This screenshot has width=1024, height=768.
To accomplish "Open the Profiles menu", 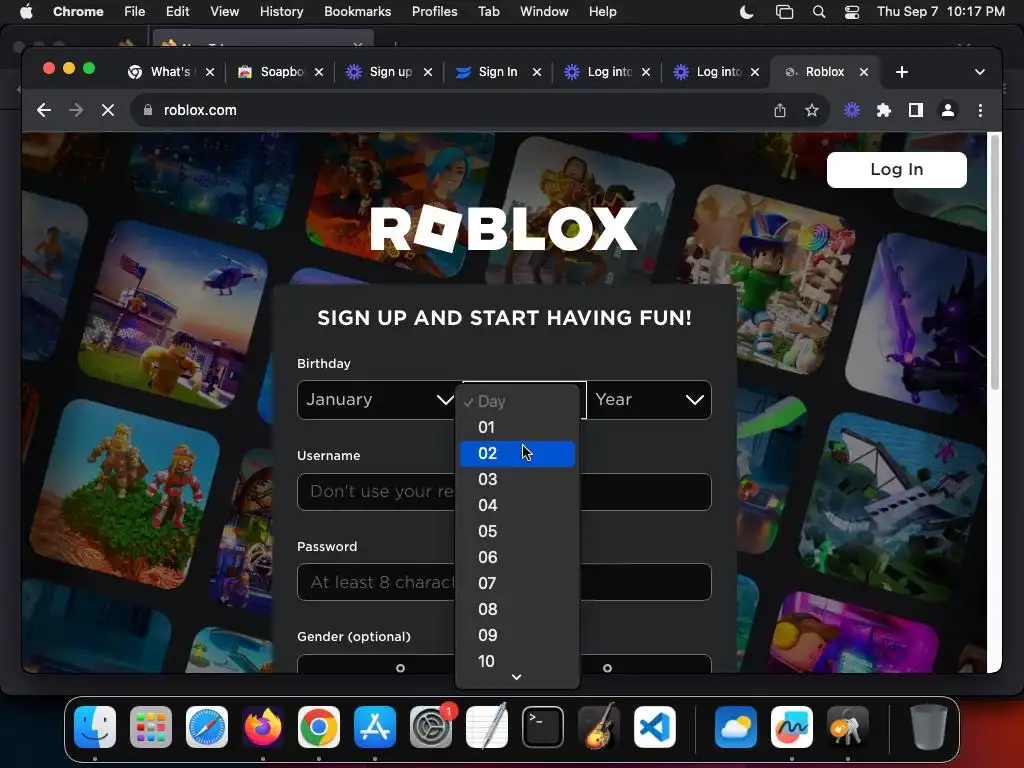I will click(x=434, y=11).
